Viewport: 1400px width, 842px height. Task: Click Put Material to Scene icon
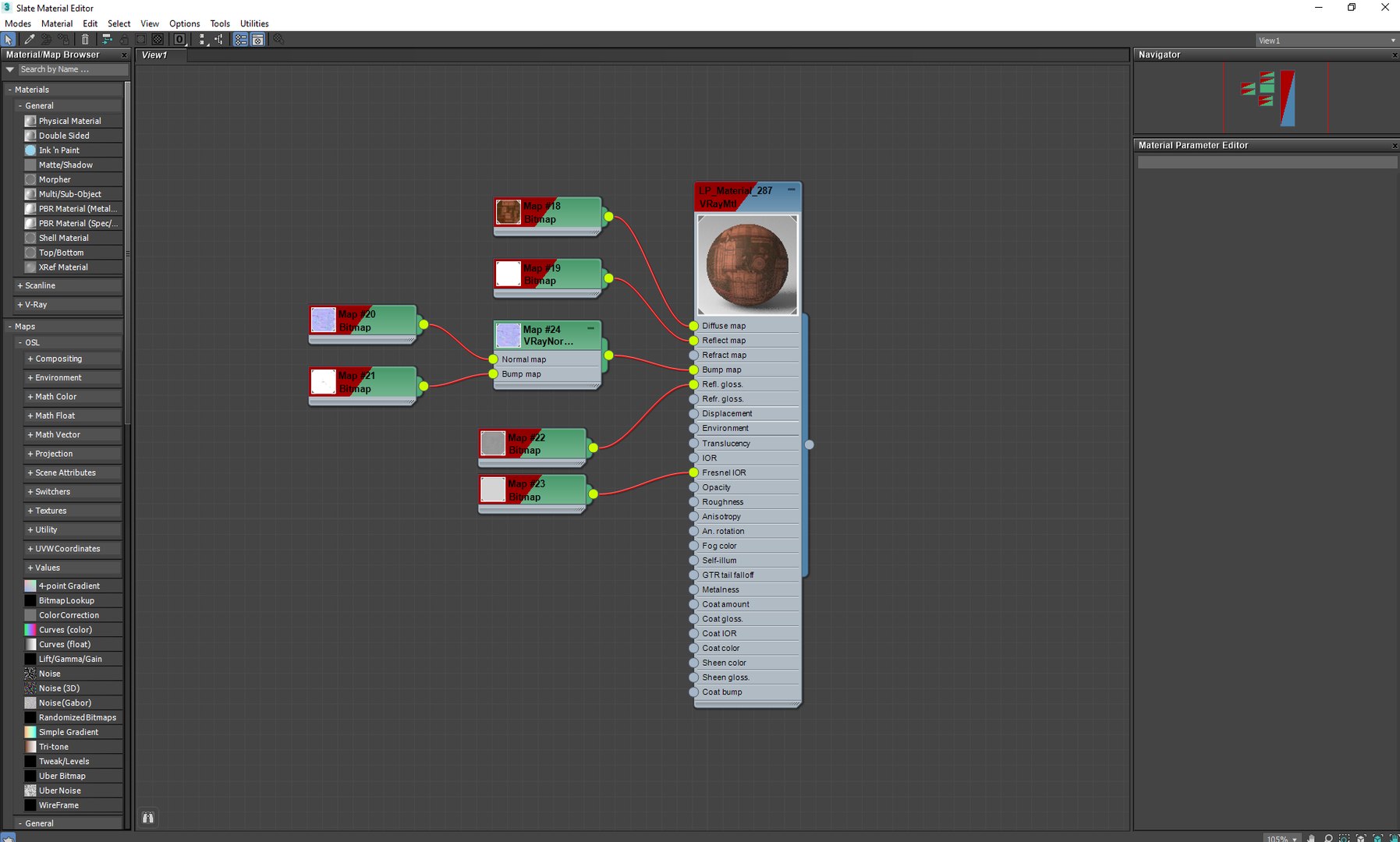(x=46, y=39)
